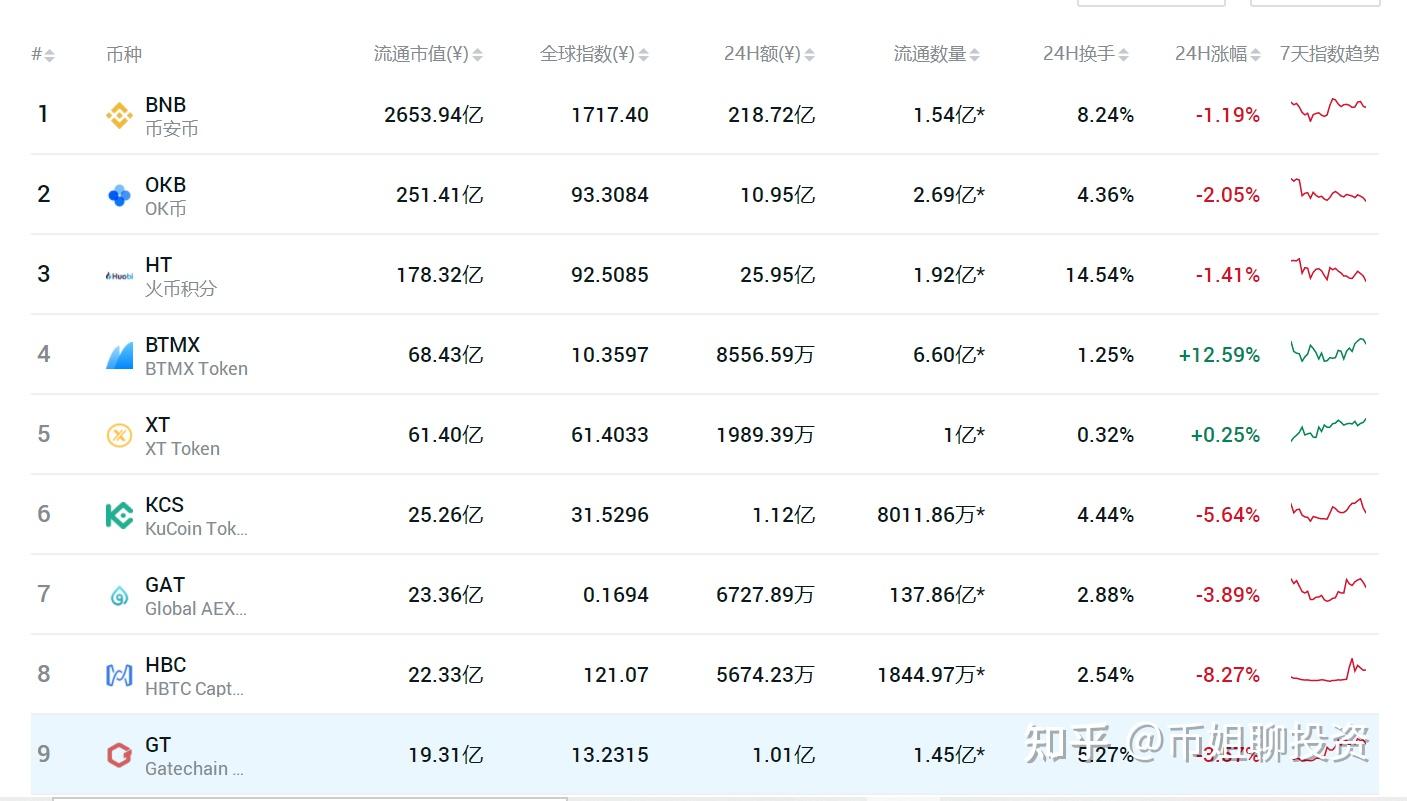Select HBC 24H change -8.27%
This screenshot has height=801, width=1407.
click(x=1227, y=675)
